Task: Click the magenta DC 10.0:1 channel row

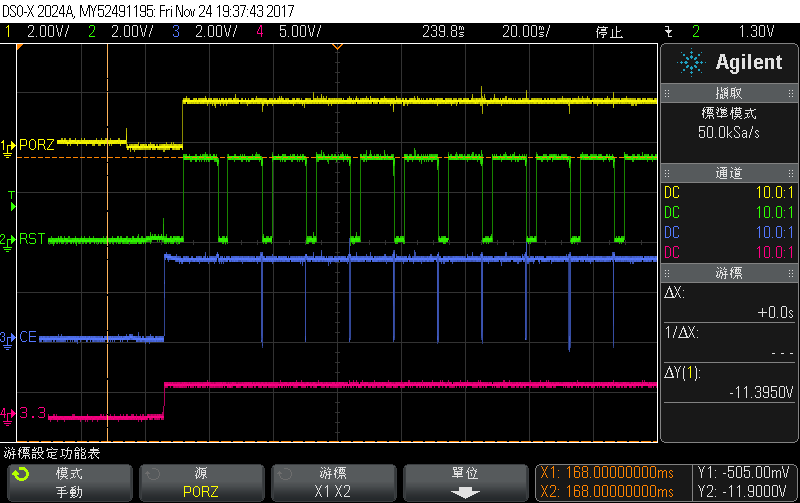Action: pyautogui.click(x=729, y=253)
